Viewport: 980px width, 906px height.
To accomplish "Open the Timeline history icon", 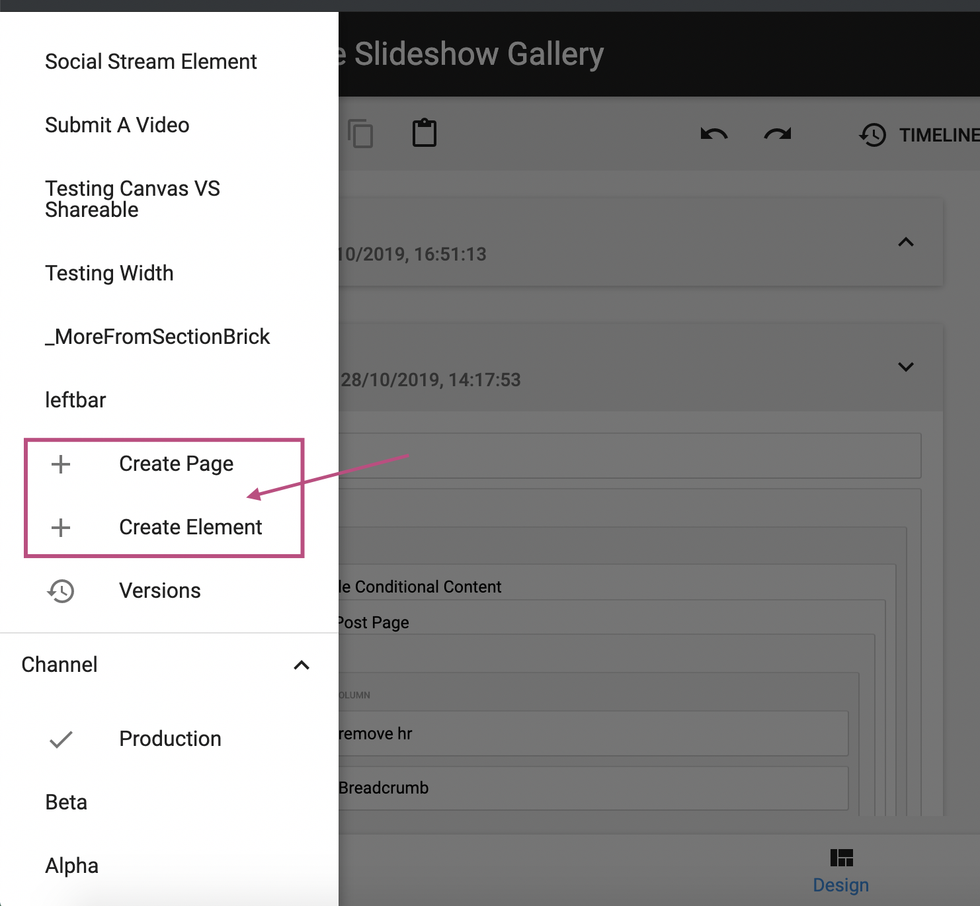I will click(873, 135).
